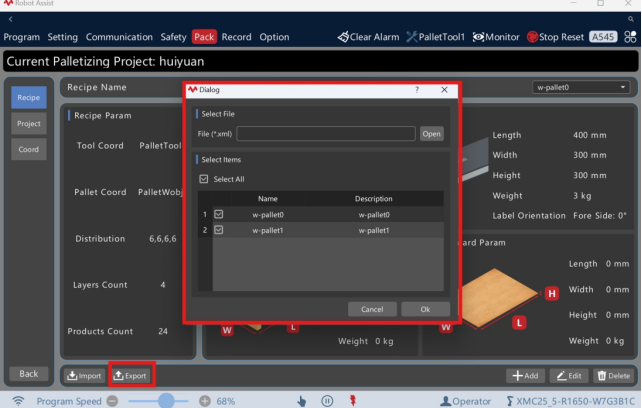Click the Label Orientation Fore Side value
This screenshot has height=408, width=642.
pyautogui.click(x=600, y=216)
